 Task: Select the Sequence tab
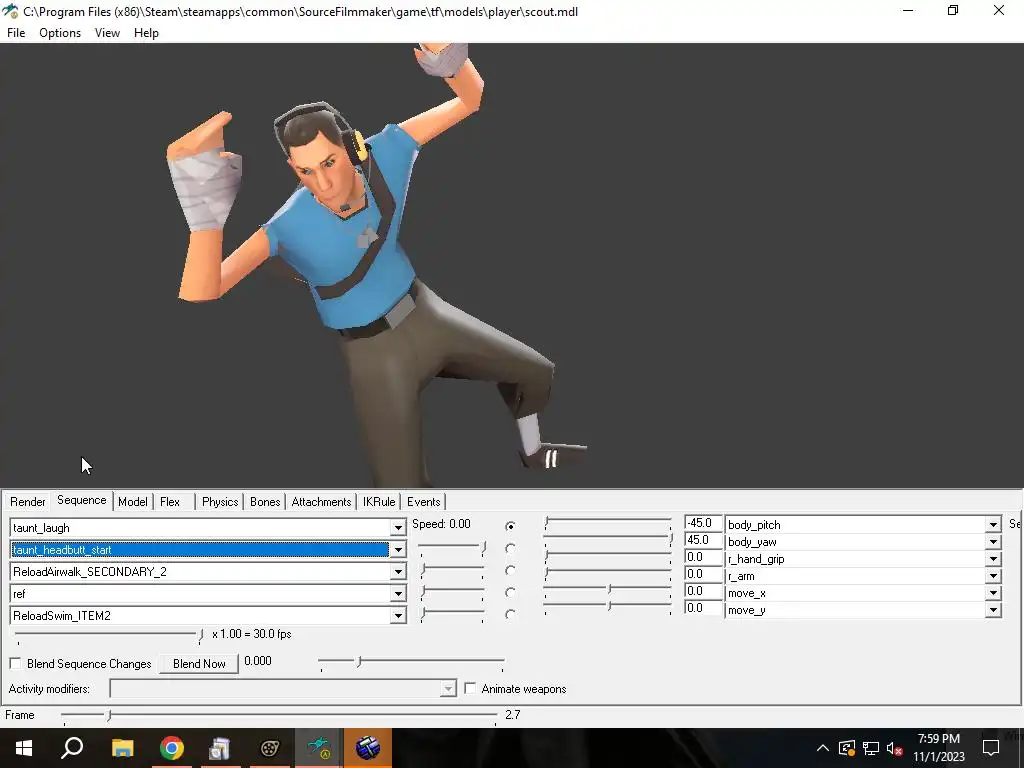[82, 500]
